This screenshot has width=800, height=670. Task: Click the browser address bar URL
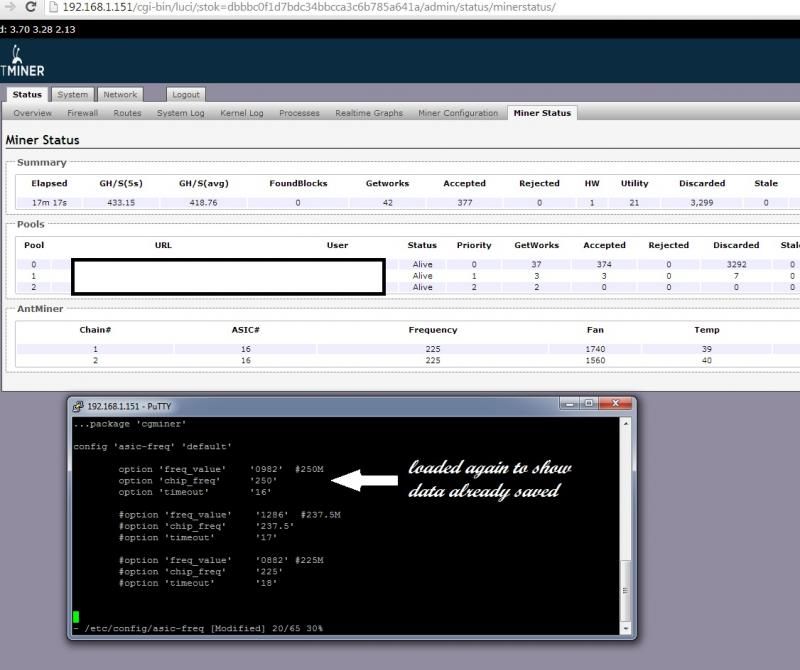click(x=320, y=8)
